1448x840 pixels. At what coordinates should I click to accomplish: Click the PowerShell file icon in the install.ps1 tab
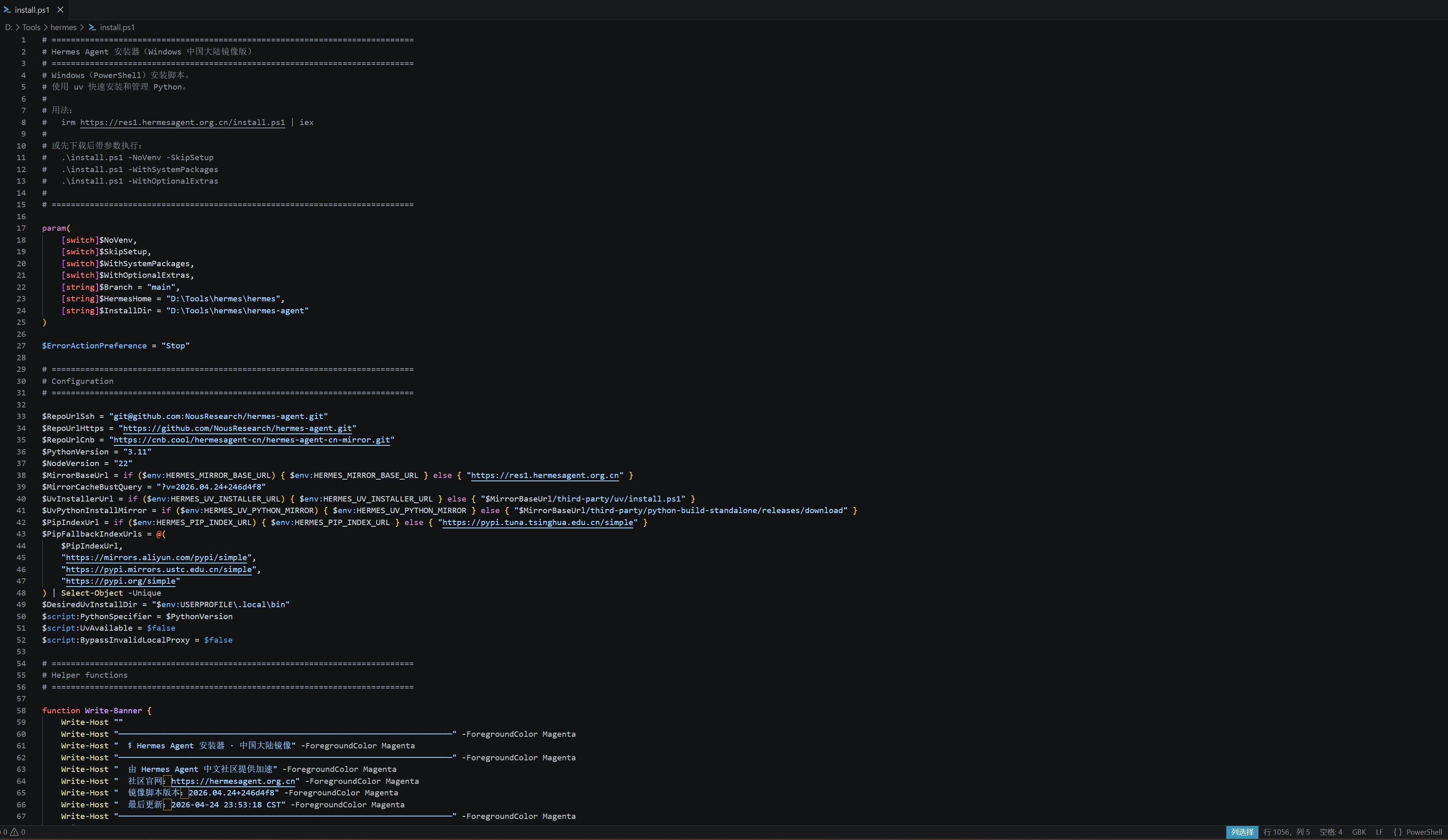tap(7, 10)
